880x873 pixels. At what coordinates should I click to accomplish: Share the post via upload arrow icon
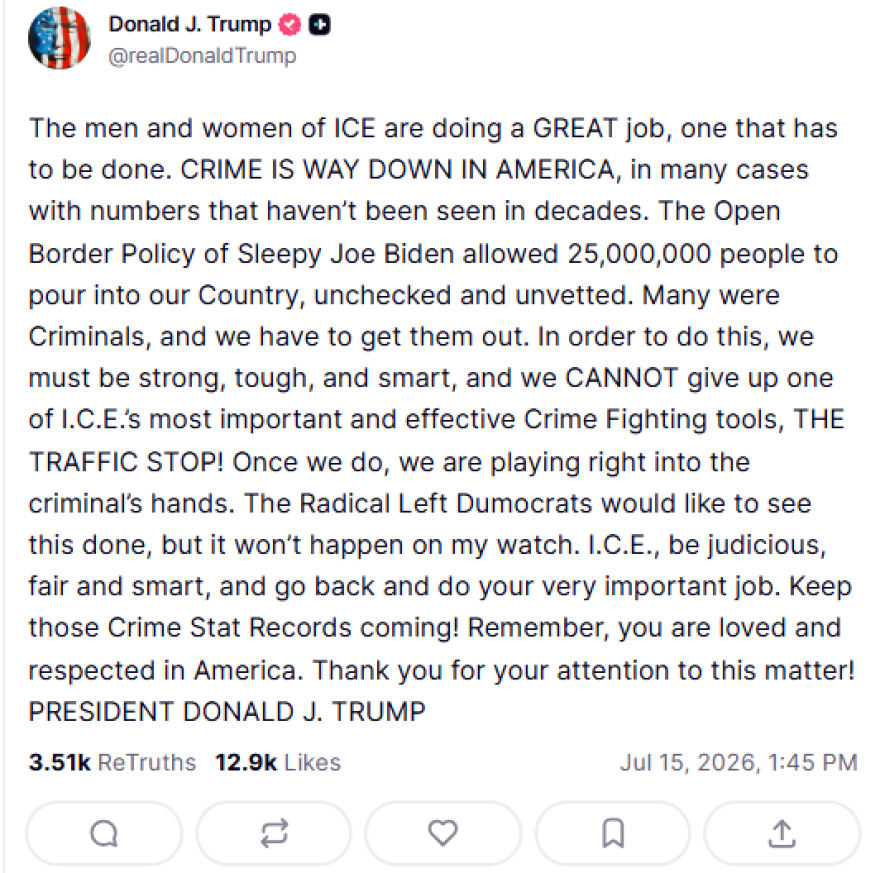click(782, 833)
